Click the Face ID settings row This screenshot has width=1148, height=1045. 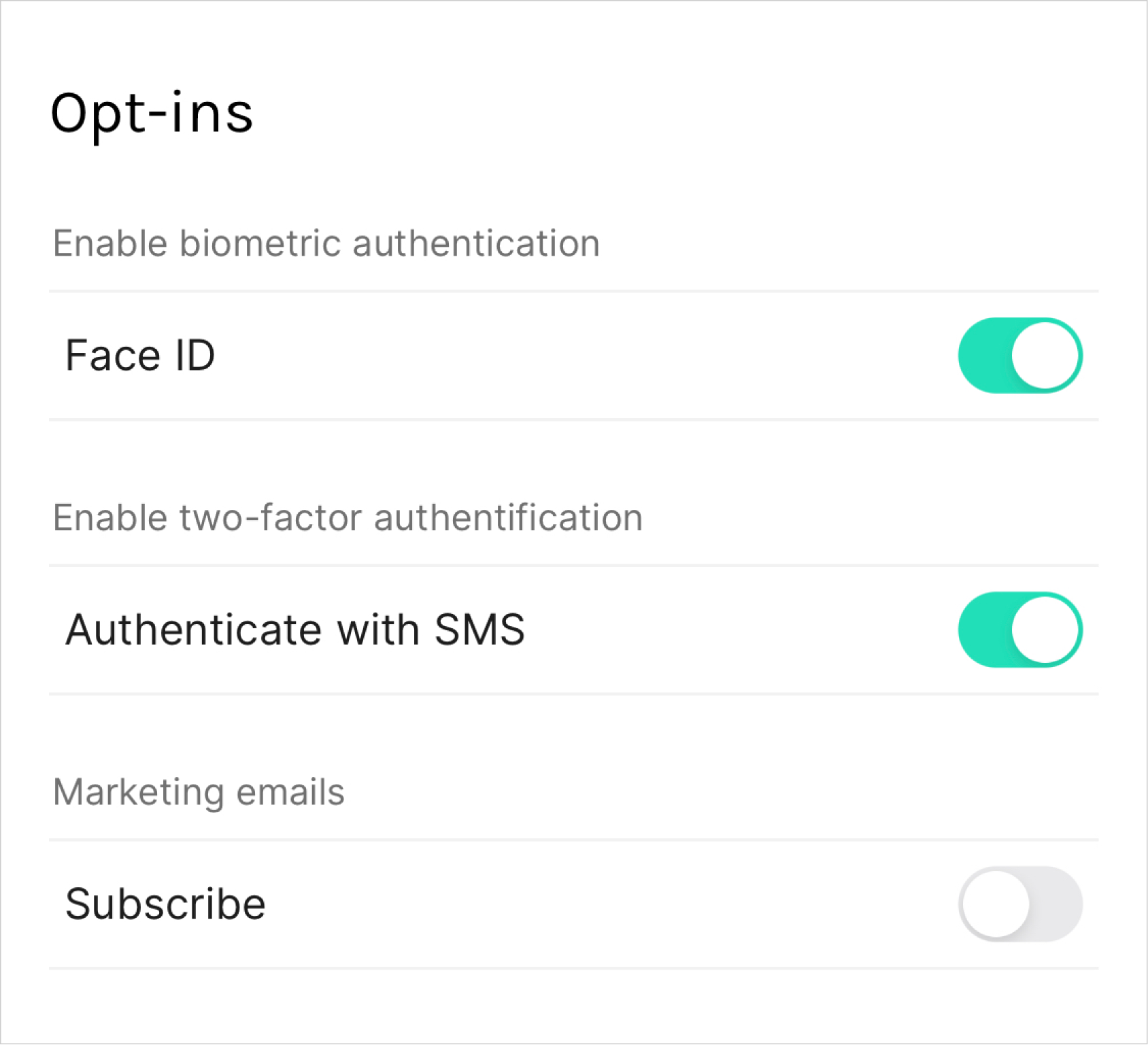(x=574, y=354)
